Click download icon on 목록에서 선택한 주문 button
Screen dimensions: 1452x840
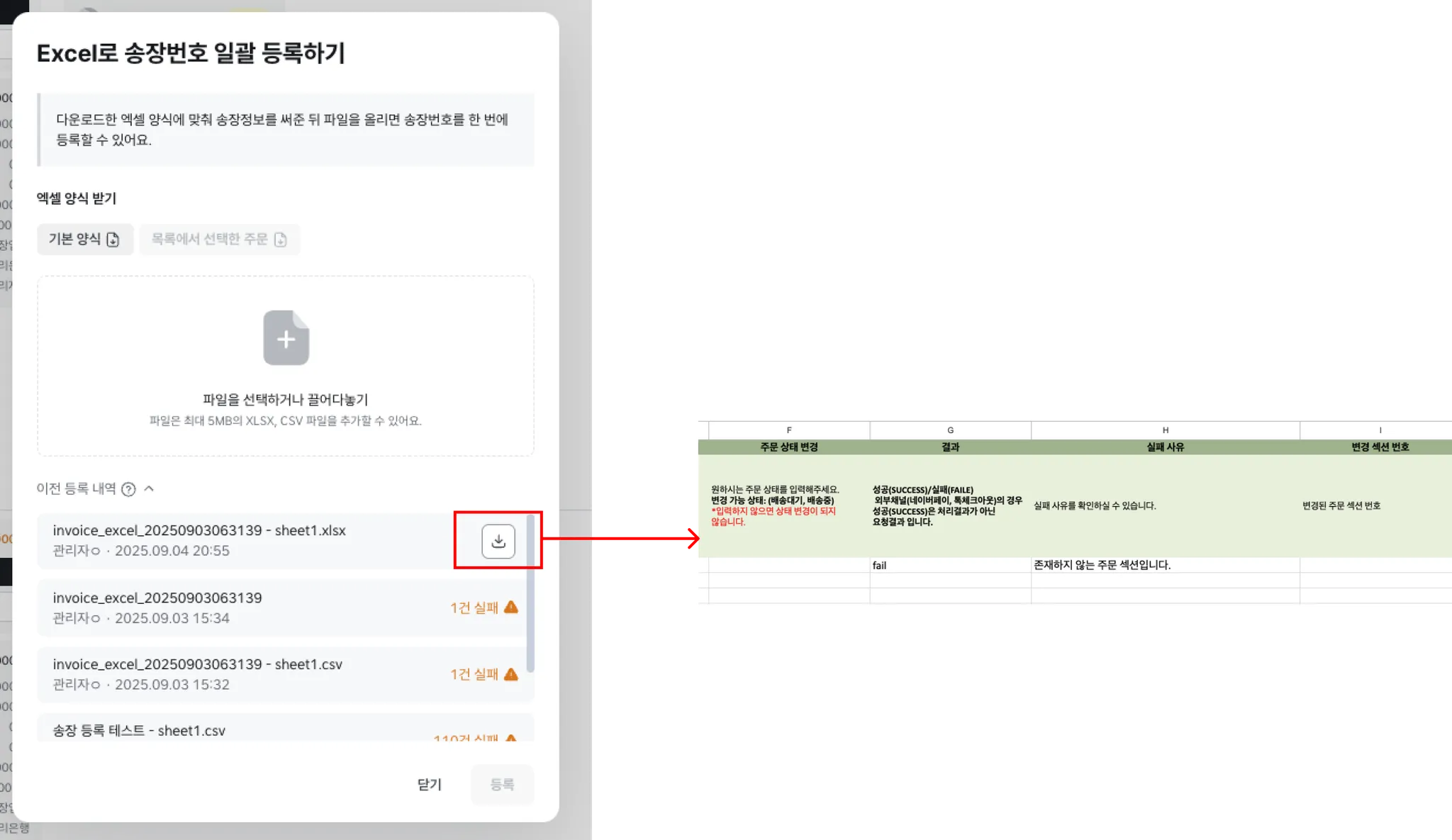coord(280,240)
